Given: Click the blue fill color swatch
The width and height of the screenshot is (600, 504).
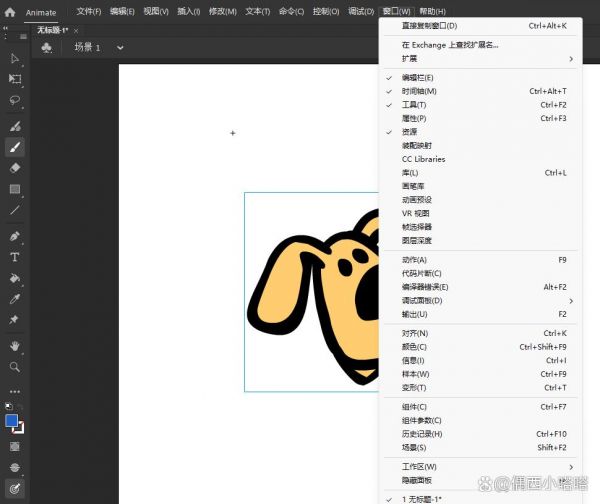Looking at the screenshot, I should pyautogui.click(x=12, y=421).
